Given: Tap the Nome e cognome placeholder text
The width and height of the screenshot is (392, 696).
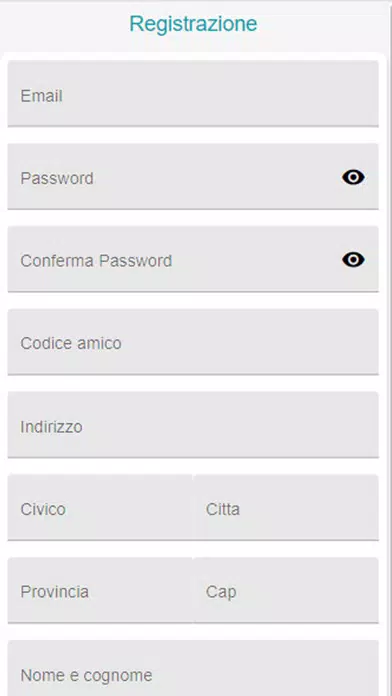Looking at the screenshot, I should click(x=86, y=676).
